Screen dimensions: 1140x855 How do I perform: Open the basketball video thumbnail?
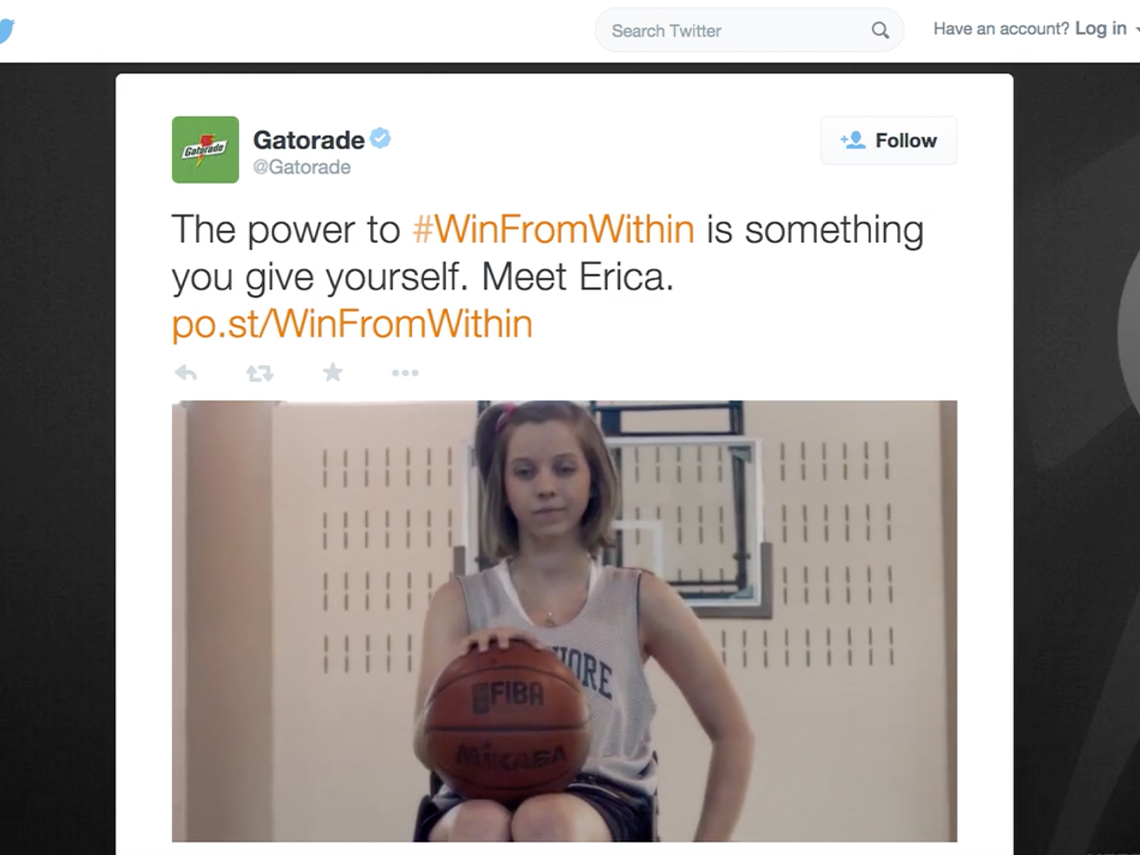[564, 621]
